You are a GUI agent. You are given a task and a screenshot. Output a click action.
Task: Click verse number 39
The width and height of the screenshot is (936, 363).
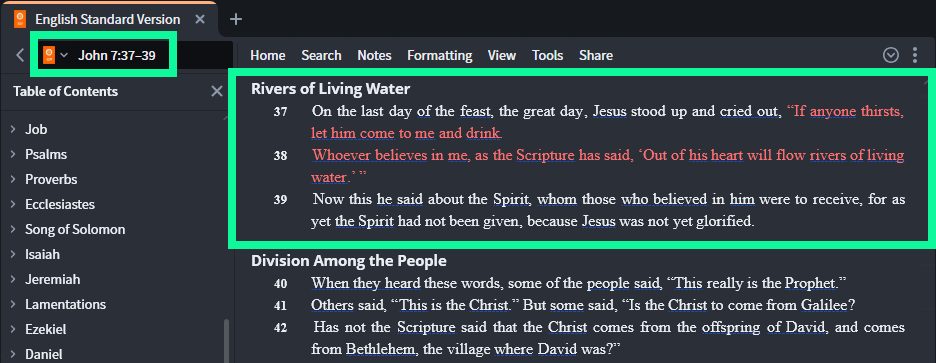pos(281,200)
